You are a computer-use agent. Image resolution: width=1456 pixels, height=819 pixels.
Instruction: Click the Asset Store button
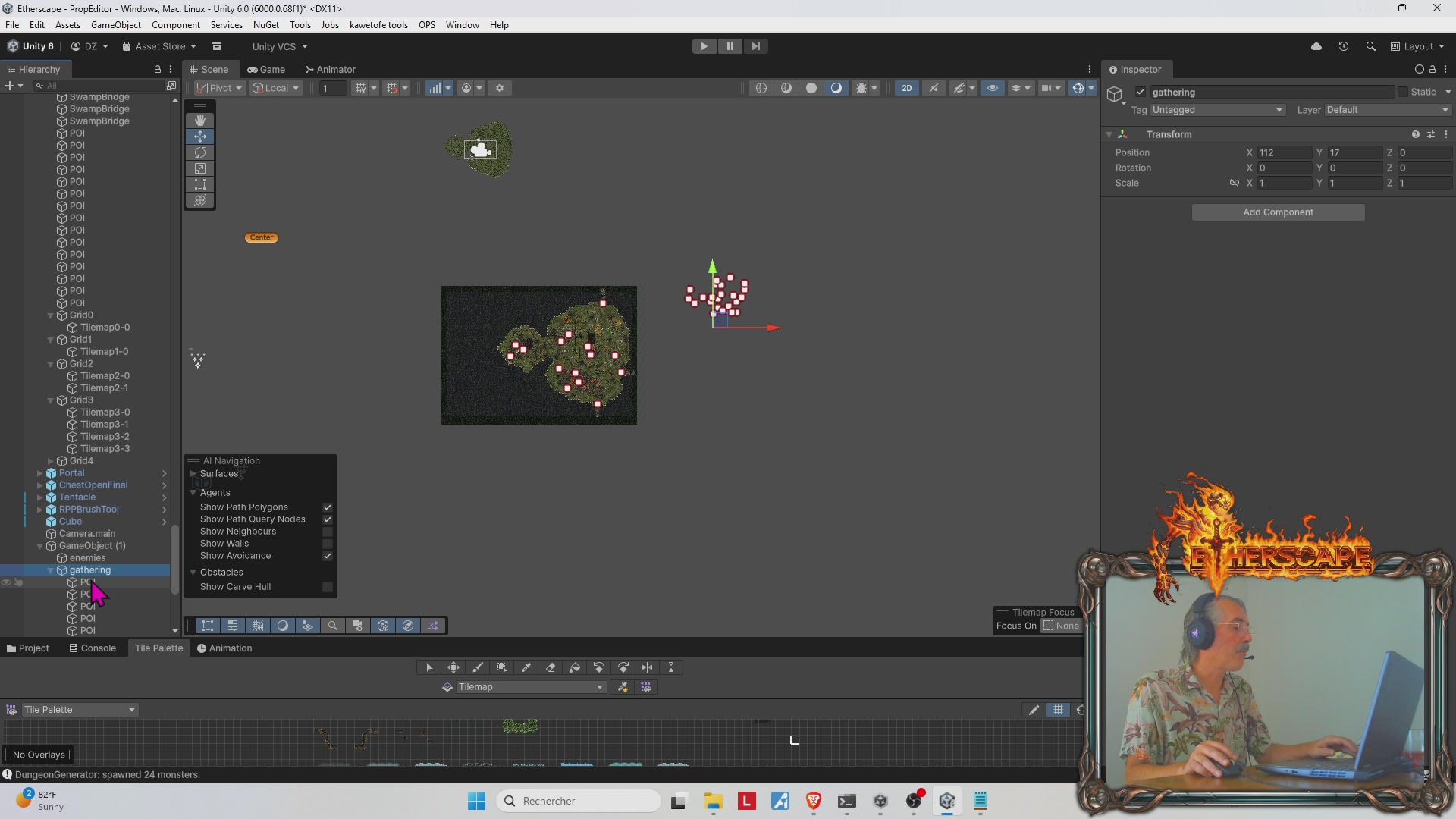tap(159, 46)
